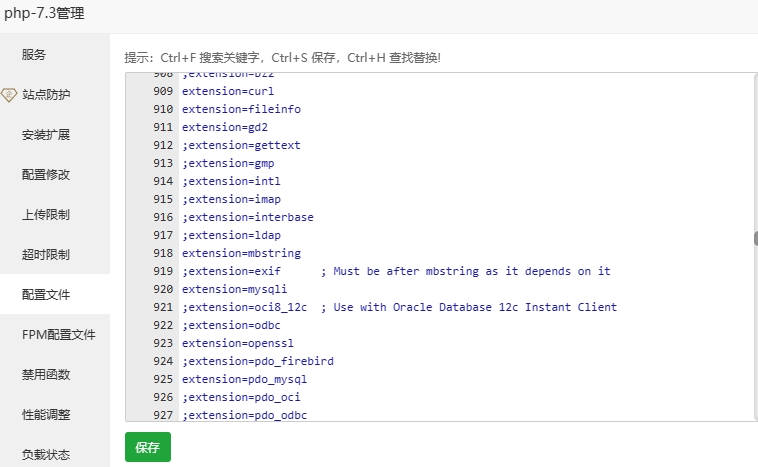This screenshot has width=758, height=467.
Task: Go to the 配置修改 tab
Action: (46, 175)
